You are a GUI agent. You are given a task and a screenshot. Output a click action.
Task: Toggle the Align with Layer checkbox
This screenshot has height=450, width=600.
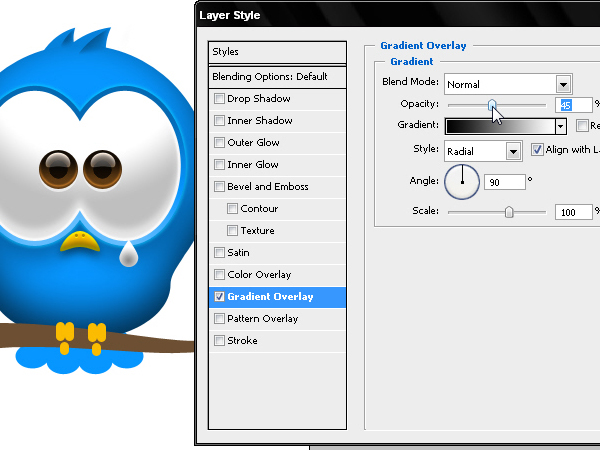click(537, 149)
